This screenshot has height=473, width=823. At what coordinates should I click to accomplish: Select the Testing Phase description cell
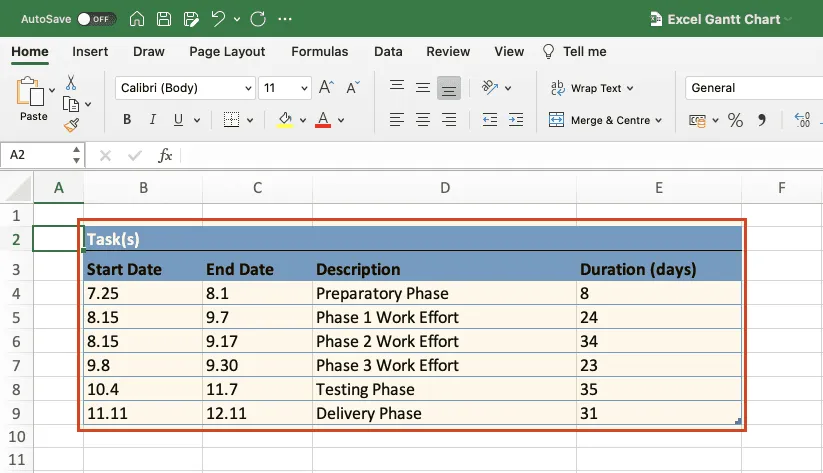point(444,389)
